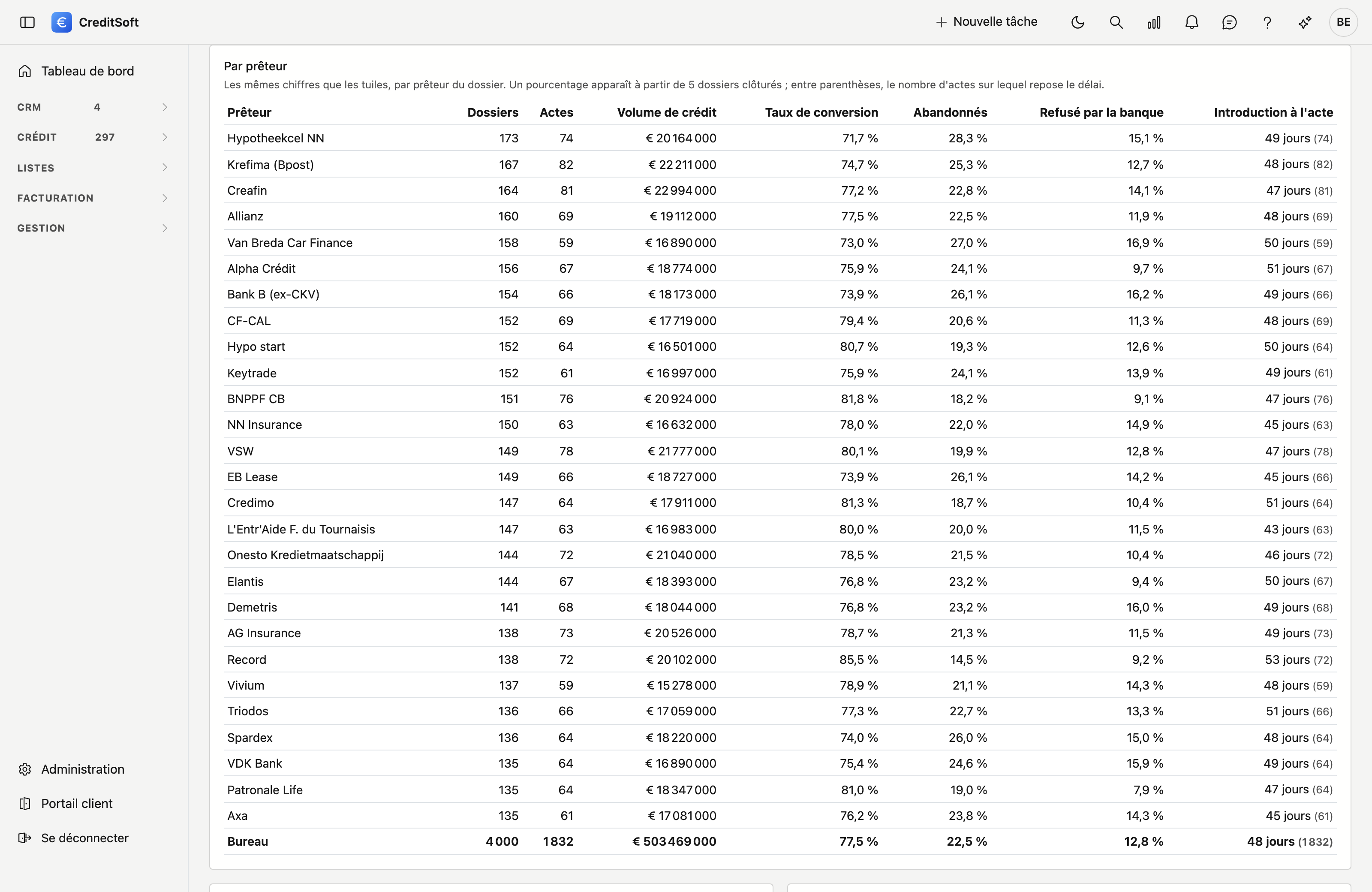Expand the FACTURATION section chevron
The width and height of the screenshot is (1372, 892).
click(x=165, y=198)
